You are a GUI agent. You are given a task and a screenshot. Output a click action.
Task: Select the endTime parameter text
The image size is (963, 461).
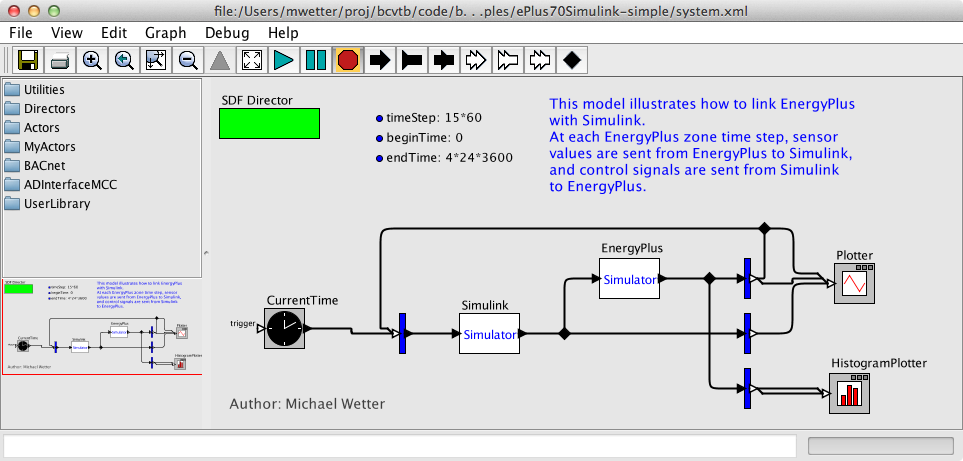coord(449,157)
